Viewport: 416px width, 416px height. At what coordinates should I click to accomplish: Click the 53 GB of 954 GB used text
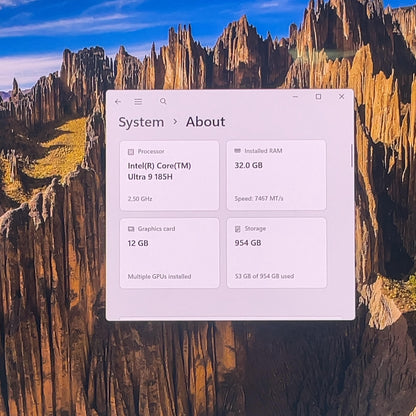(264, 276)
